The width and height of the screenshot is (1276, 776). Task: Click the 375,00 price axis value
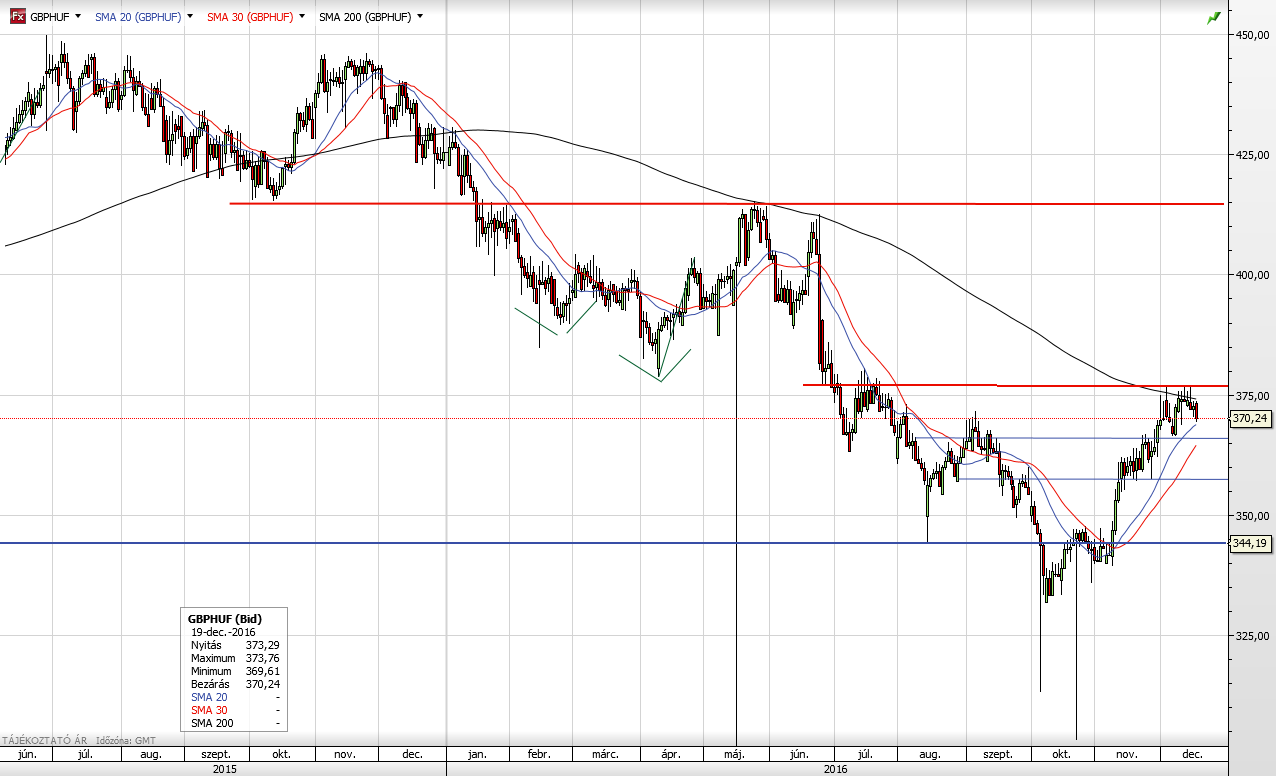point(1254,395)
